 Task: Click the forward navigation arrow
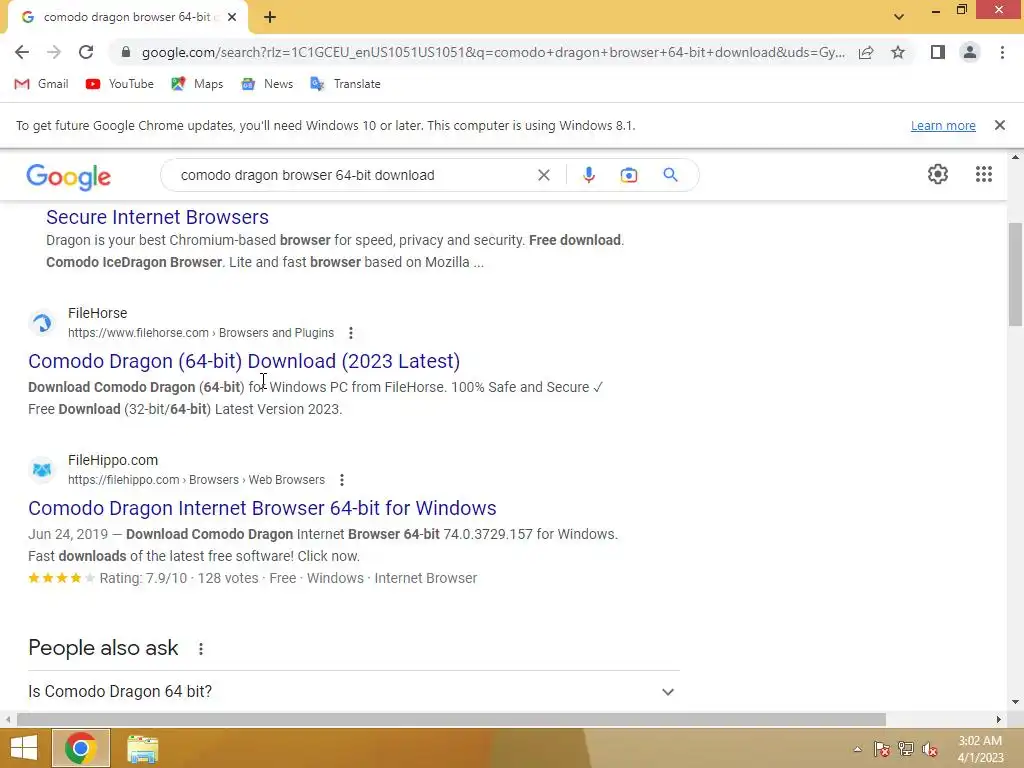tap(54, 52)
